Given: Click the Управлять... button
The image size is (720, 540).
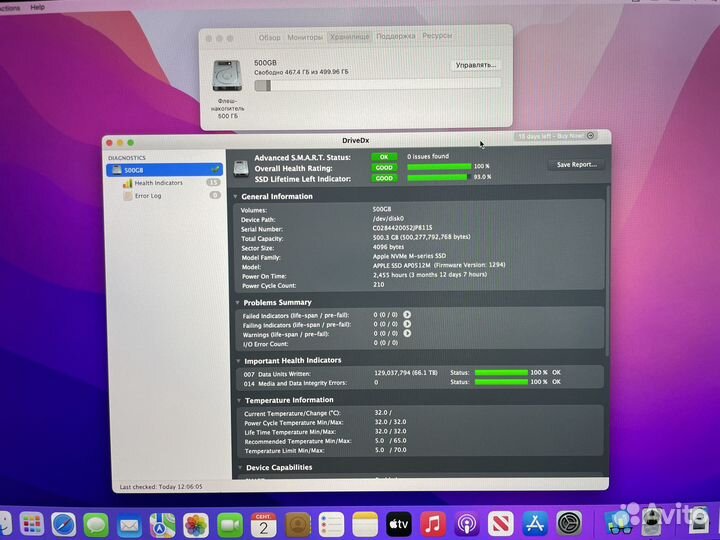Looking at the screenshot, I should (x=475, y=65).
